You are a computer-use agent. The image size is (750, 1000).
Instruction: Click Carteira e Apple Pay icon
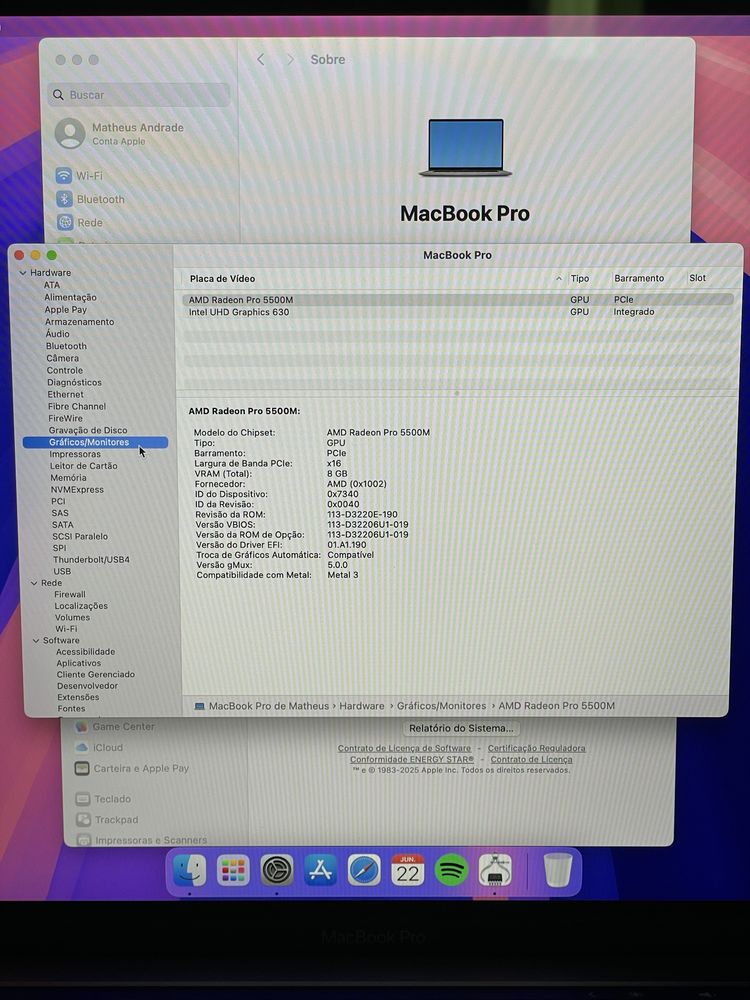coord(82,768)
